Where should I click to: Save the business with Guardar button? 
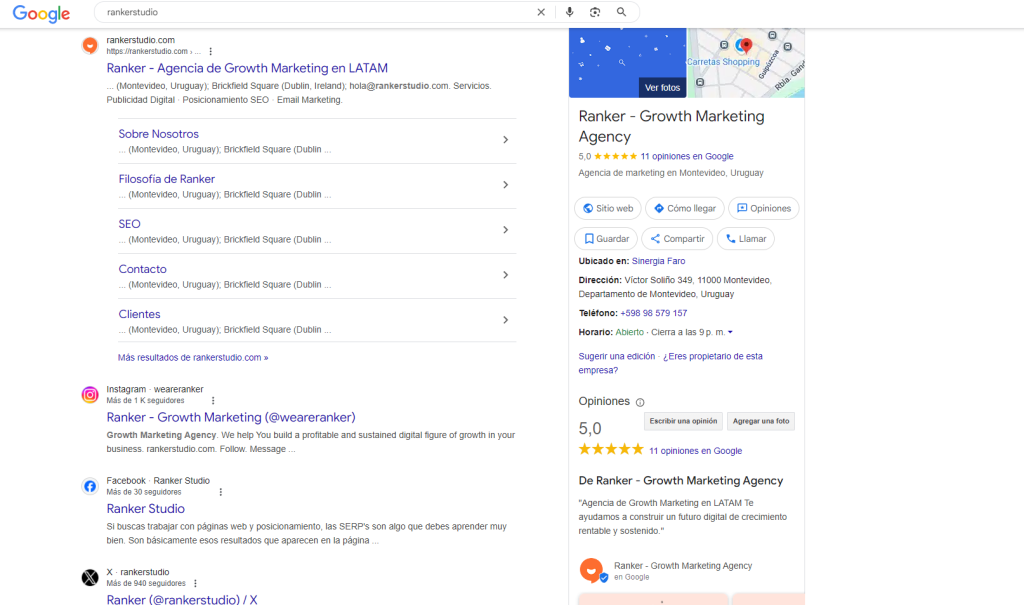606,239
